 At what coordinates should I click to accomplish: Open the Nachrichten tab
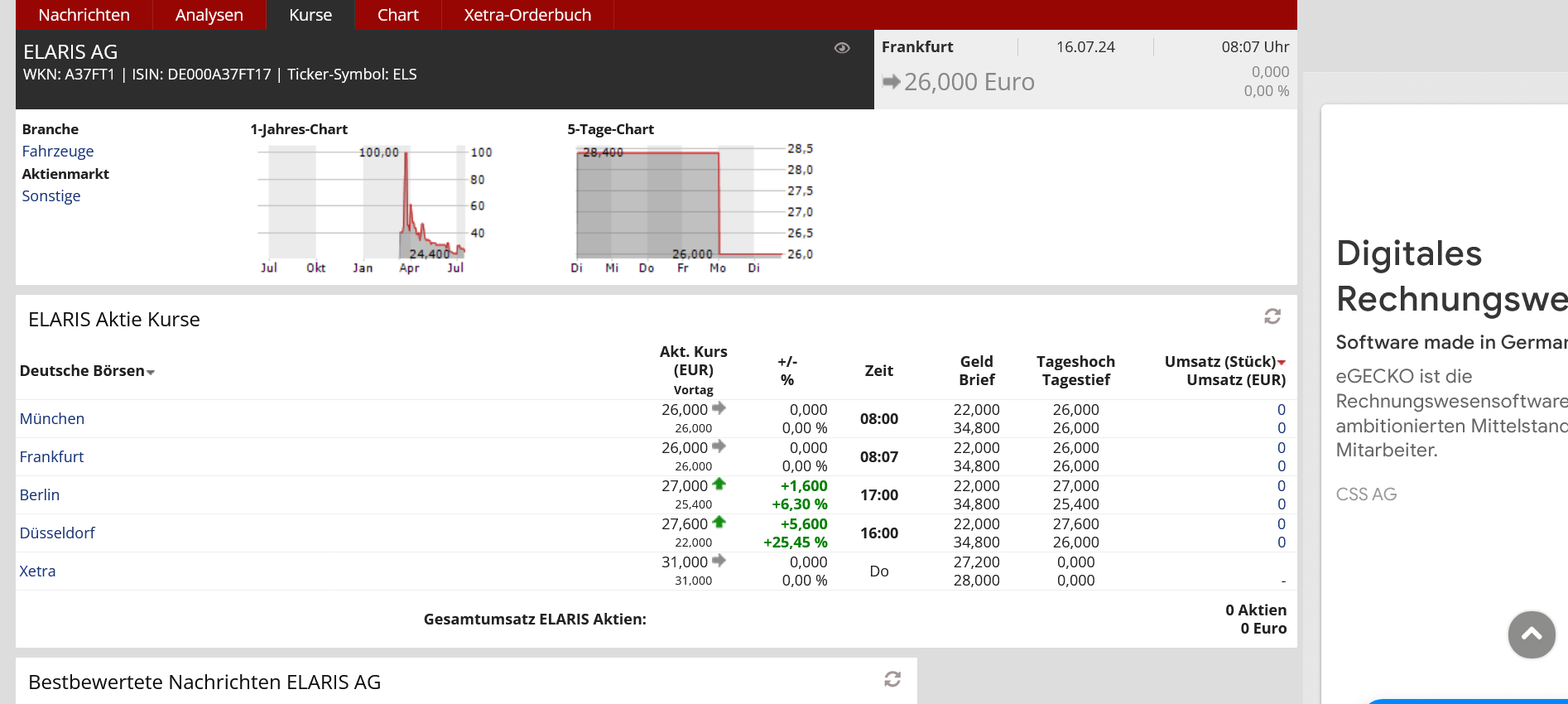tap(84, 15)
